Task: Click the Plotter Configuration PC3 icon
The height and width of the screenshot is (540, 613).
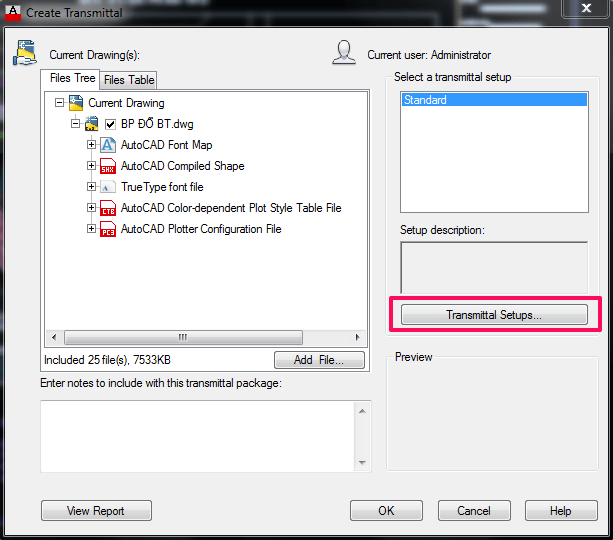Action: pos(108,229)
